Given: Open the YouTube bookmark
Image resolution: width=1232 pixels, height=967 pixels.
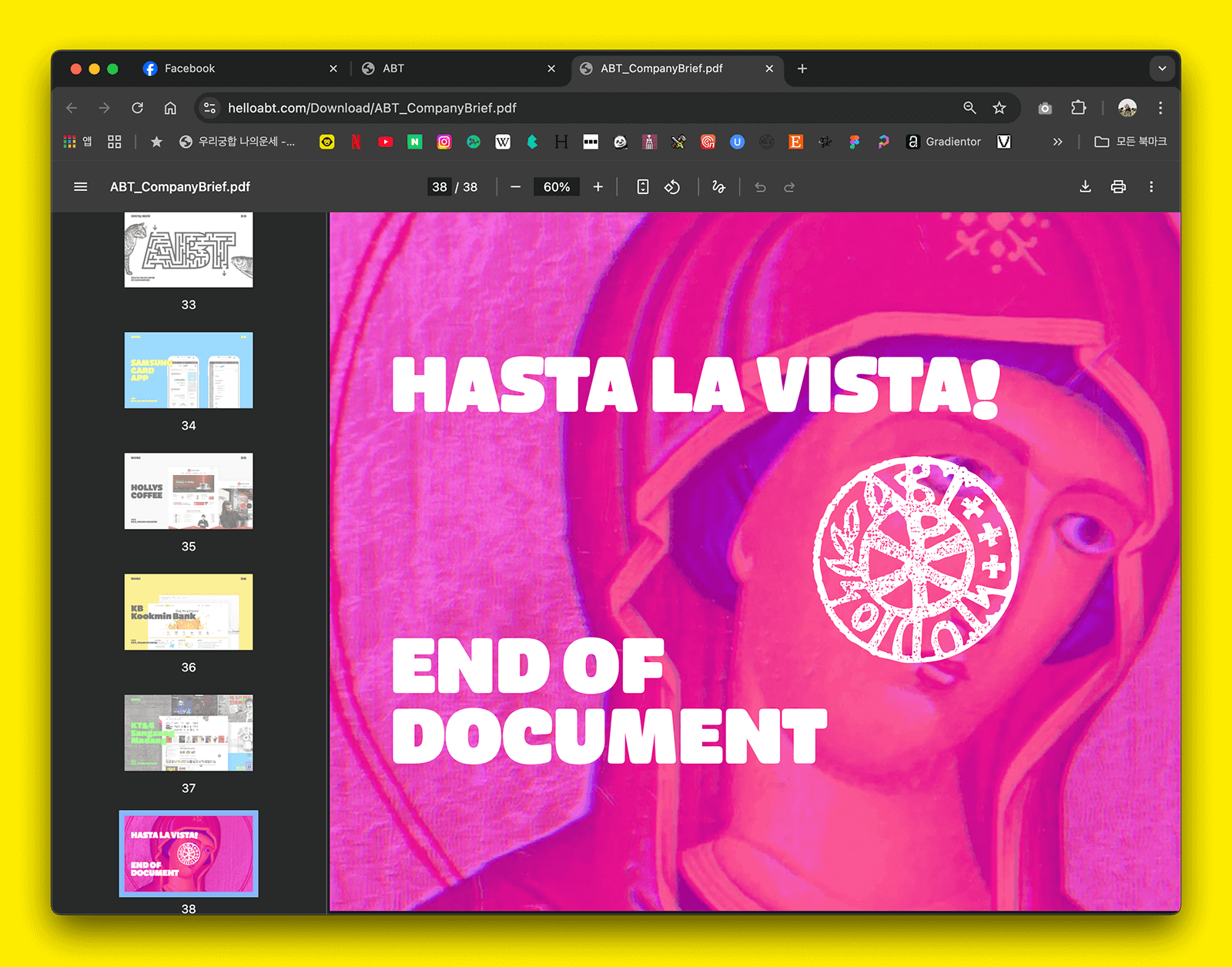Looking at the screenshot, I should pyautogui.click(x=386, y=142).
